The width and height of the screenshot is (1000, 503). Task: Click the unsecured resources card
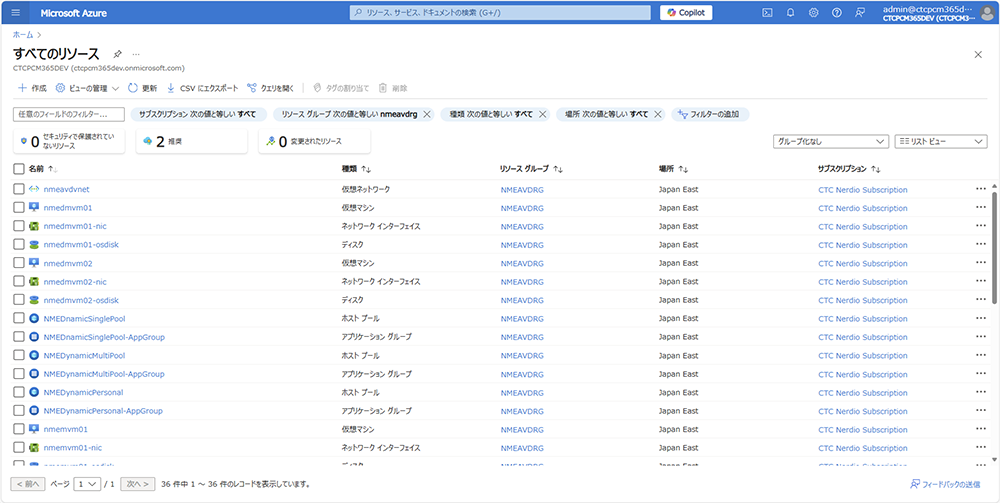(x=69, y=142)
